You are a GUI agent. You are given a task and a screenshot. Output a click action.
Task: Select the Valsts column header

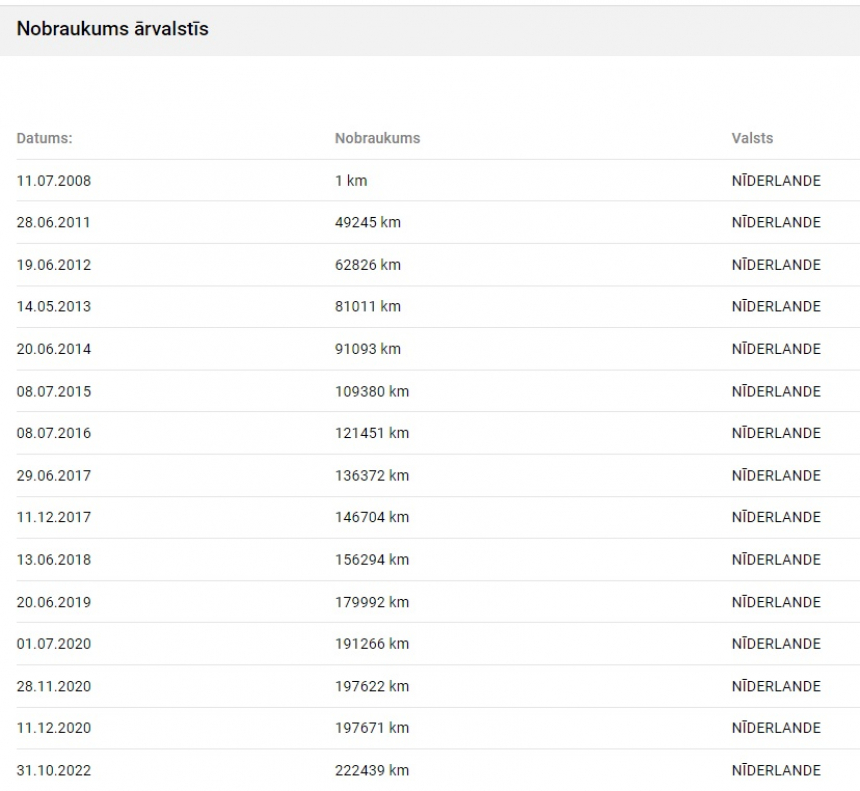[x=752, y=138]
